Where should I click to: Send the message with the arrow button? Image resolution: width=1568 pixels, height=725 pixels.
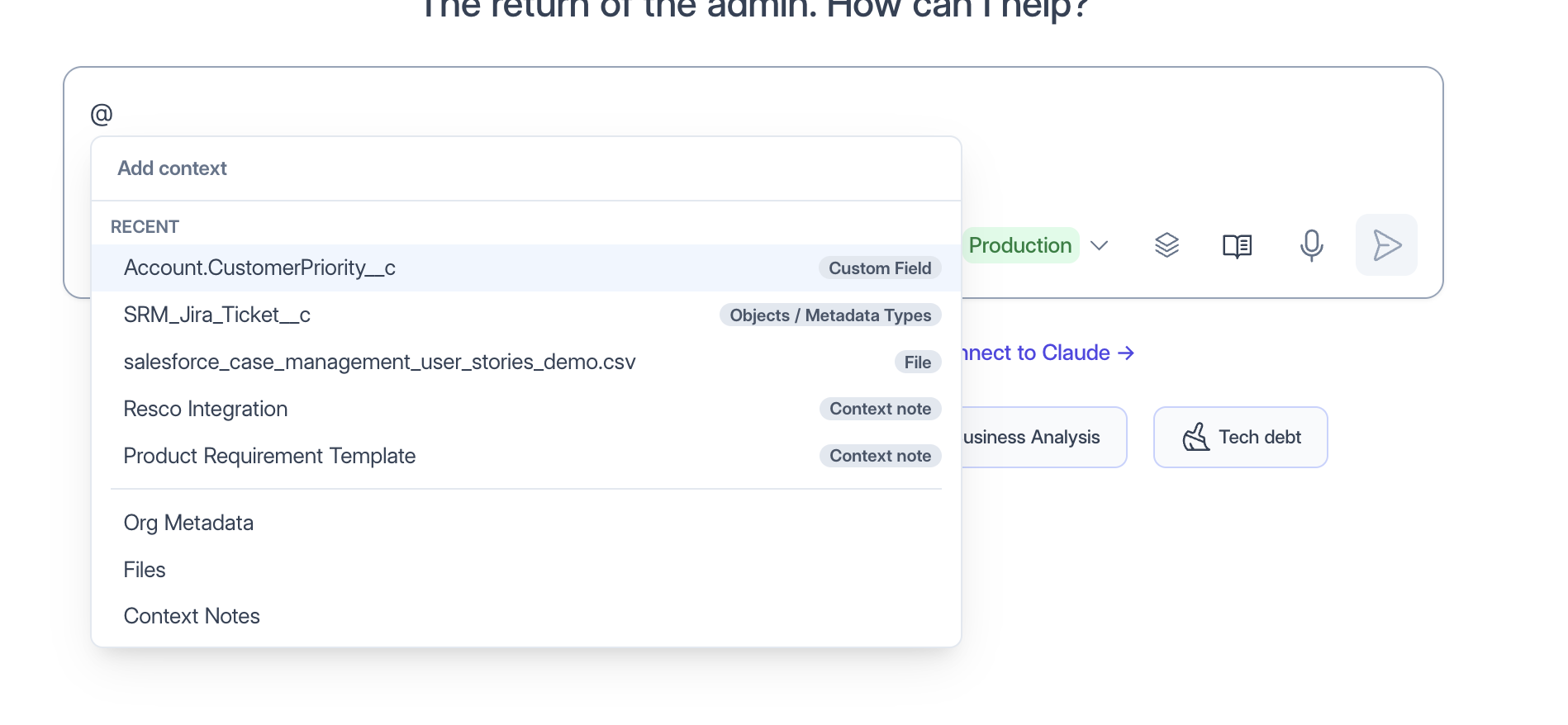(1386, 245)
